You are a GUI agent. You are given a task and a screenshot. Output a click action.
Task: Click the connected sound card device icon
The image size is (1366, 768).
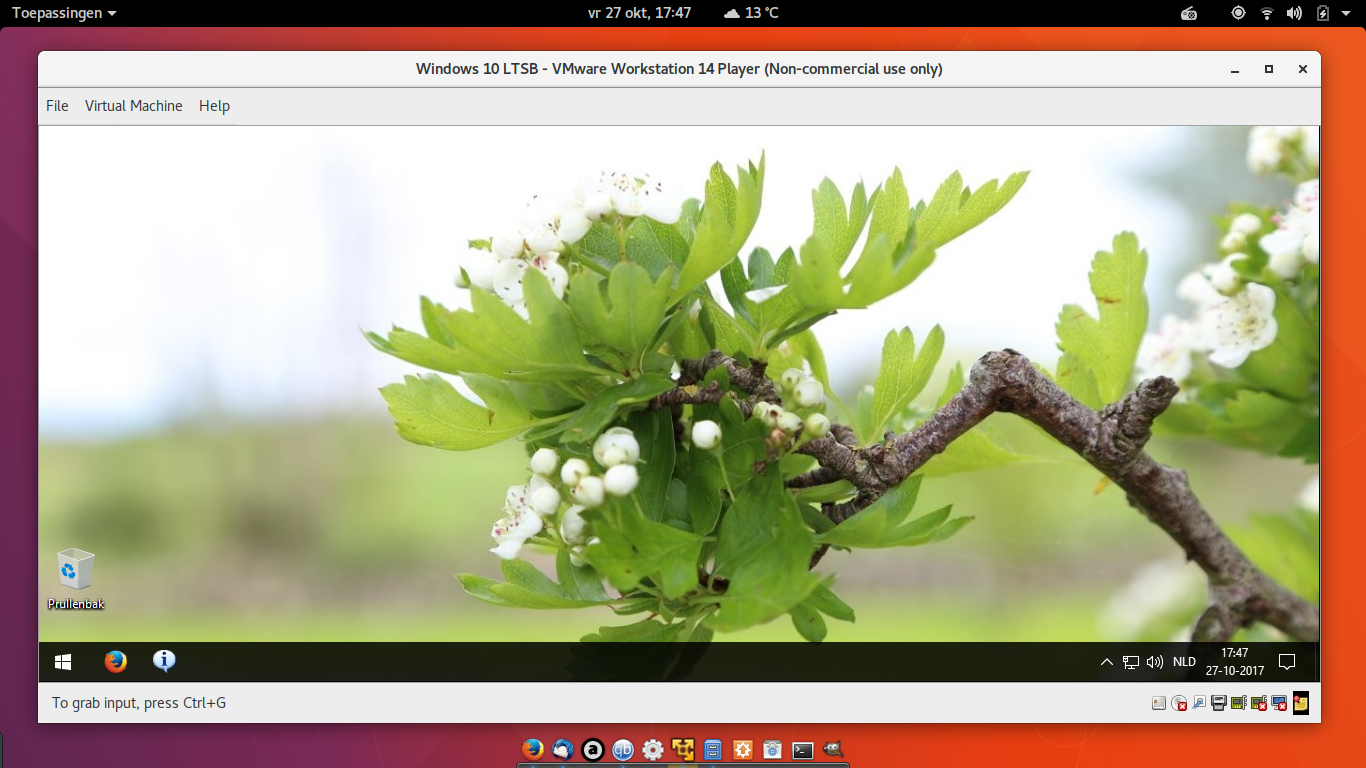pos(1239,703)
